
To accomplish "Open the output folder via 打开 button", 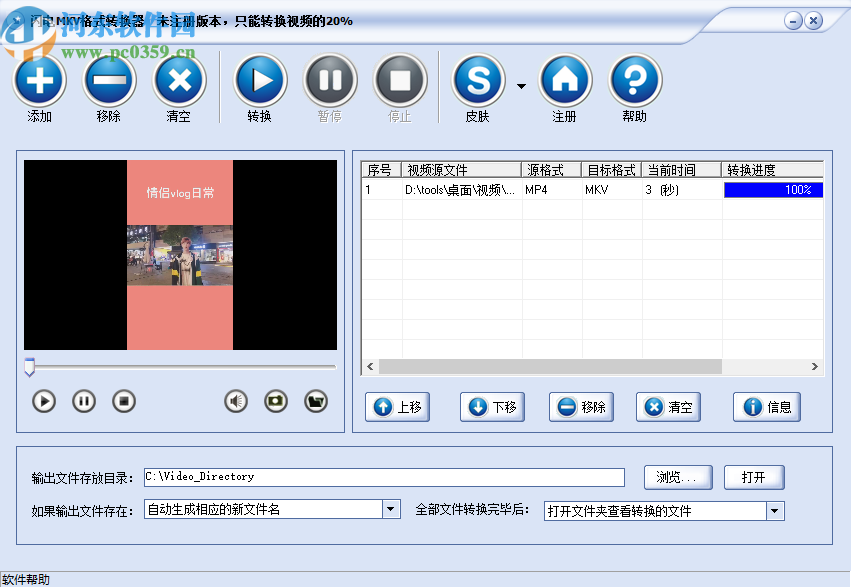I will (x=754, y=477).
